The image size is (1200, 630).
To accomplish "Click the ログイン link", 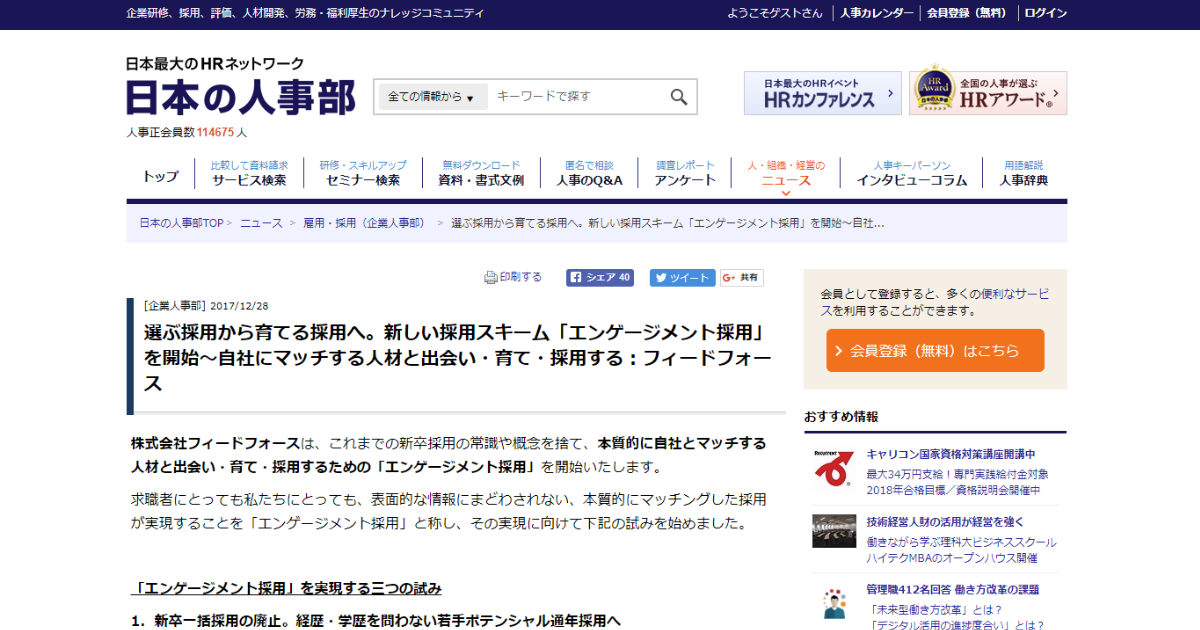I will 1046,13.
